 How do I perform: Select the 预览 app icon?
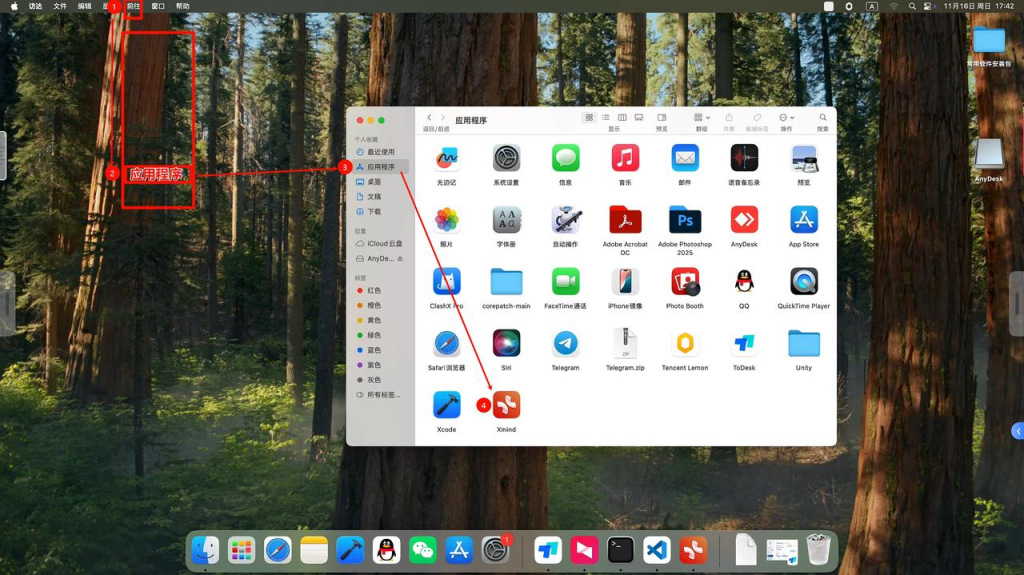point(804,158)
